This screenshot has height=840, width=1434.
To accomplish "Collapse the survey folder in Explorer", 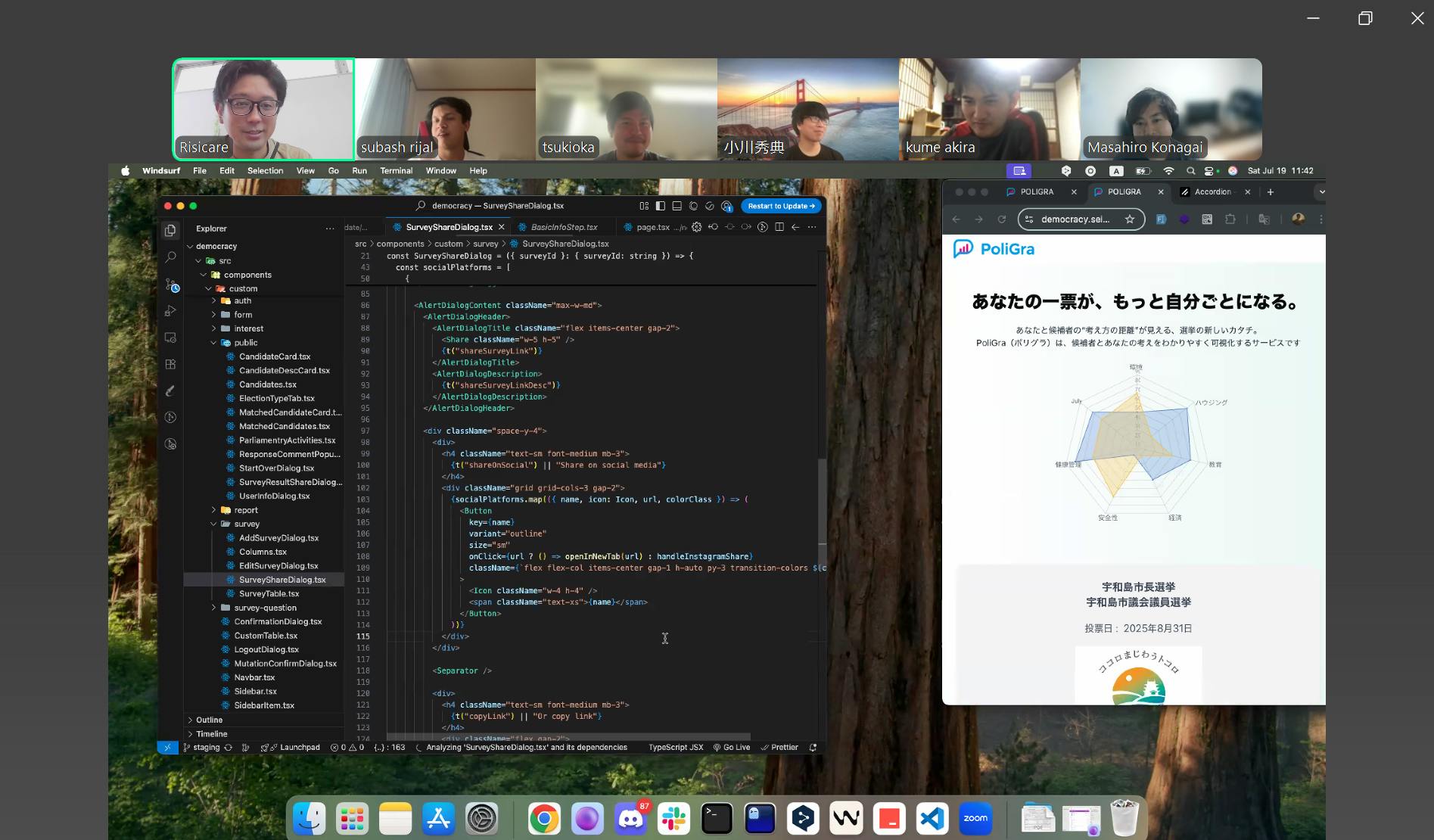I will 246,524.
